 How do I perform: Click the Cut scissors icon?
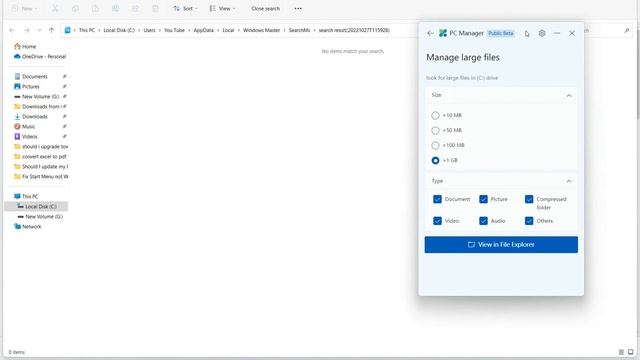(55, 9)
